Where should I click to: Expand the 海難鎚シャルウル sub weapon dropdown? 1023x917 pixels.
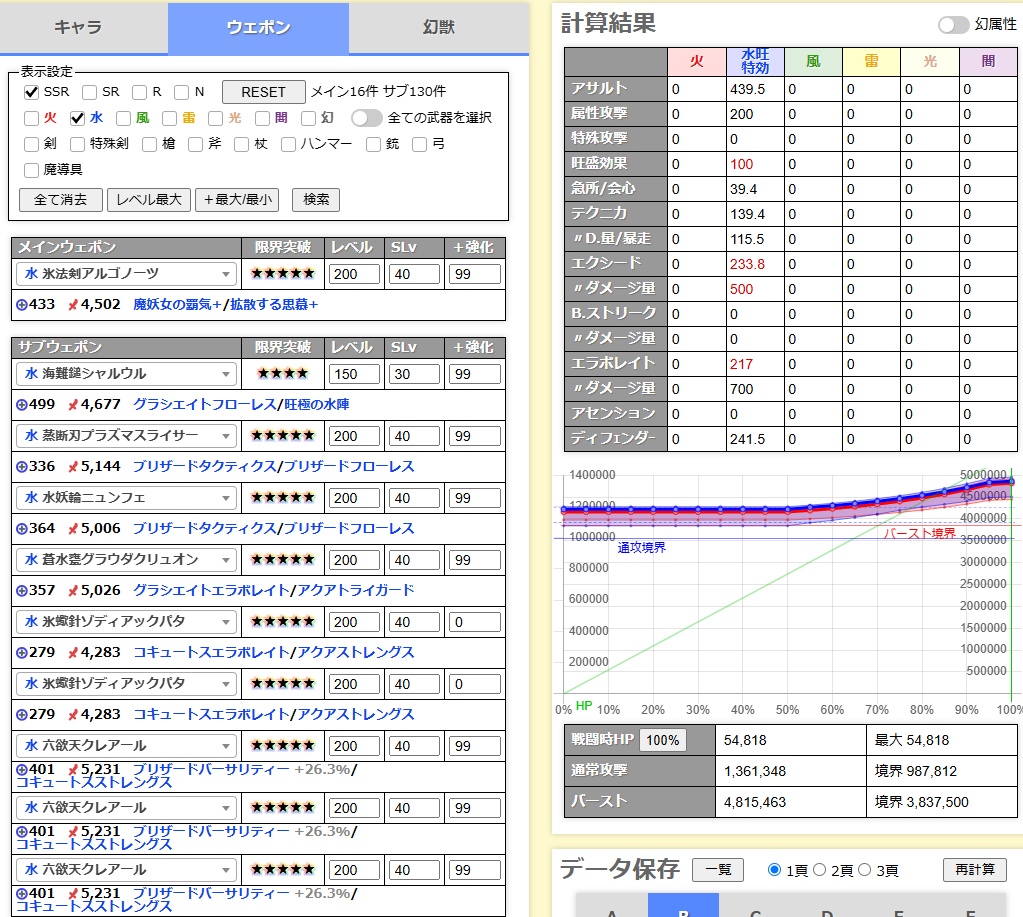126,374
